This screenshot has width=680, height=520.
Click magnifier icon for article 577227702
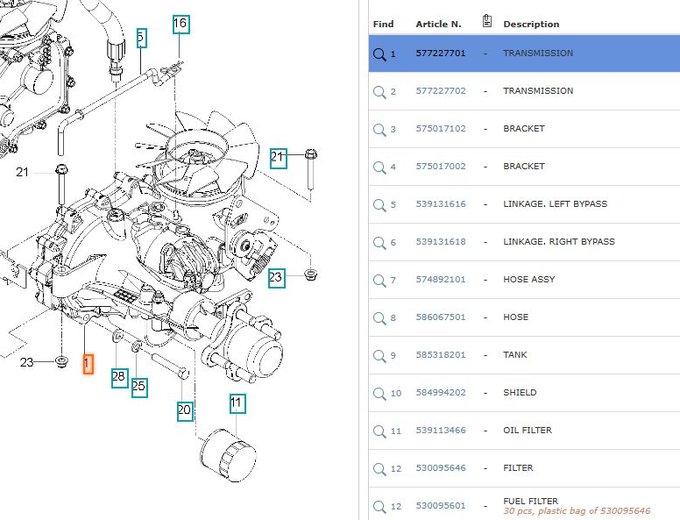(379, 92)
